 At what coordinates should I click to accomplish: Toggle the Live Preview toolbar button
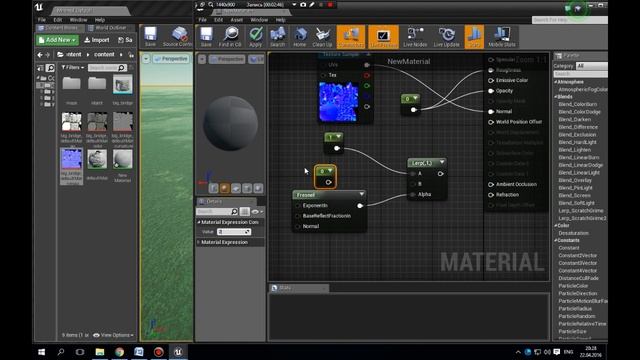click(383, 37)
